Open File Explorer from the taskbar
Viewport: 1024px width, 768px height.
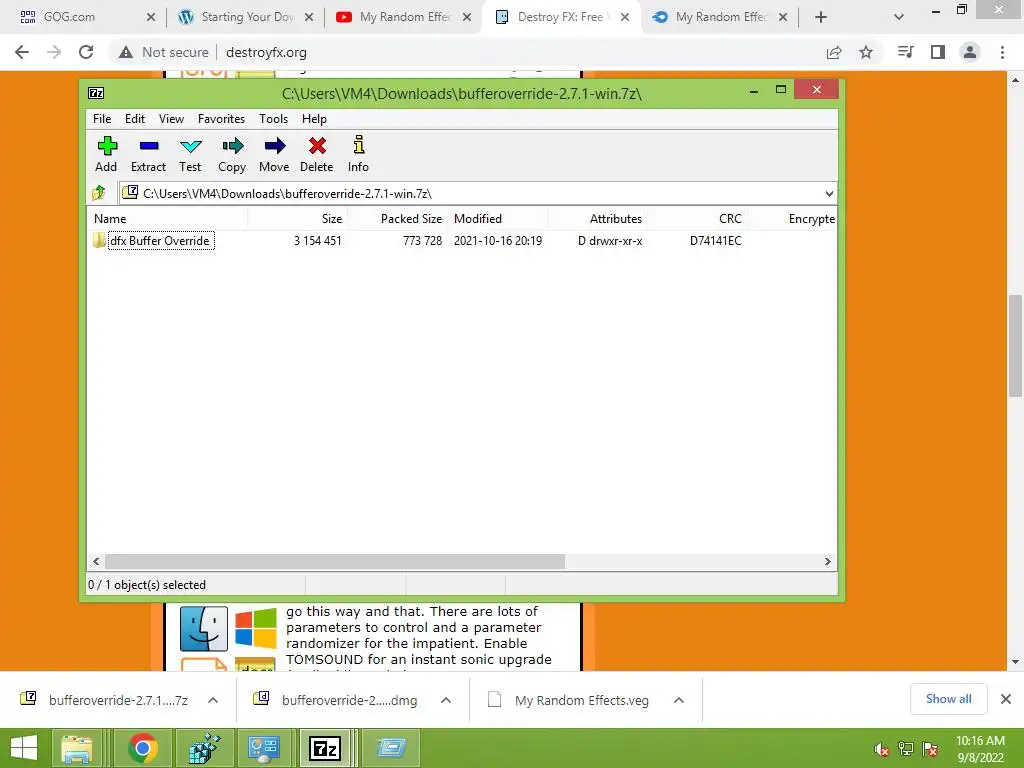[77, 748]
